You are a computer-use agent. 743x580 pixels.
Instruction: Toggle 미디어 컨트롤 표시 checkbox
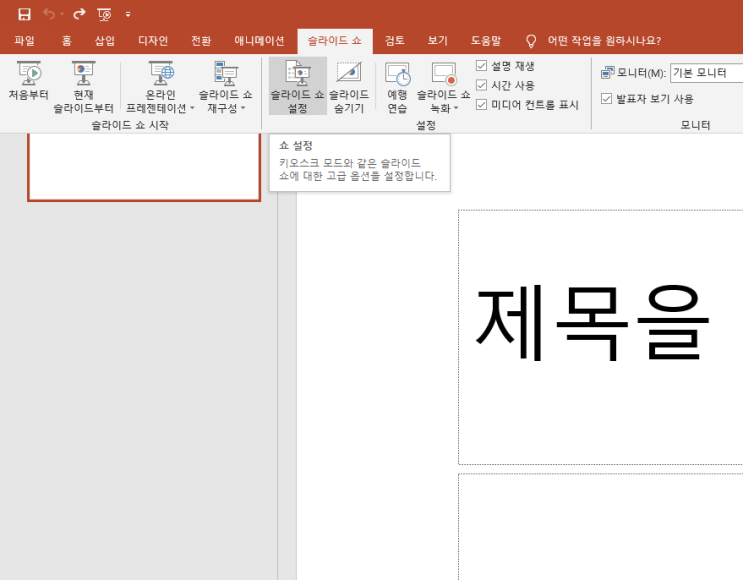(482, 104)
